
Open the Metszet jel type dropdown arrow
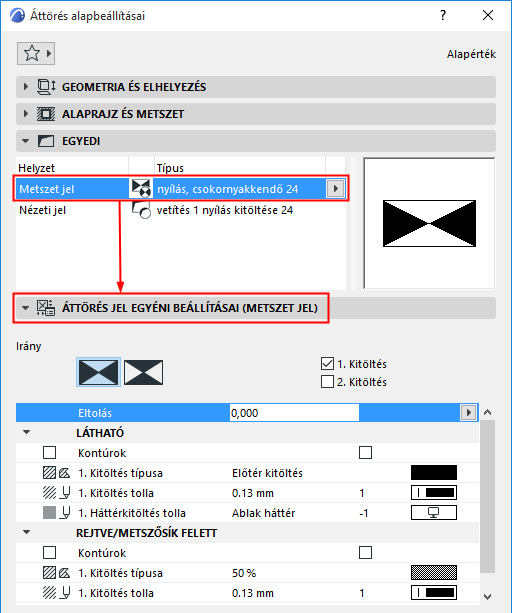tap(335, 189)
